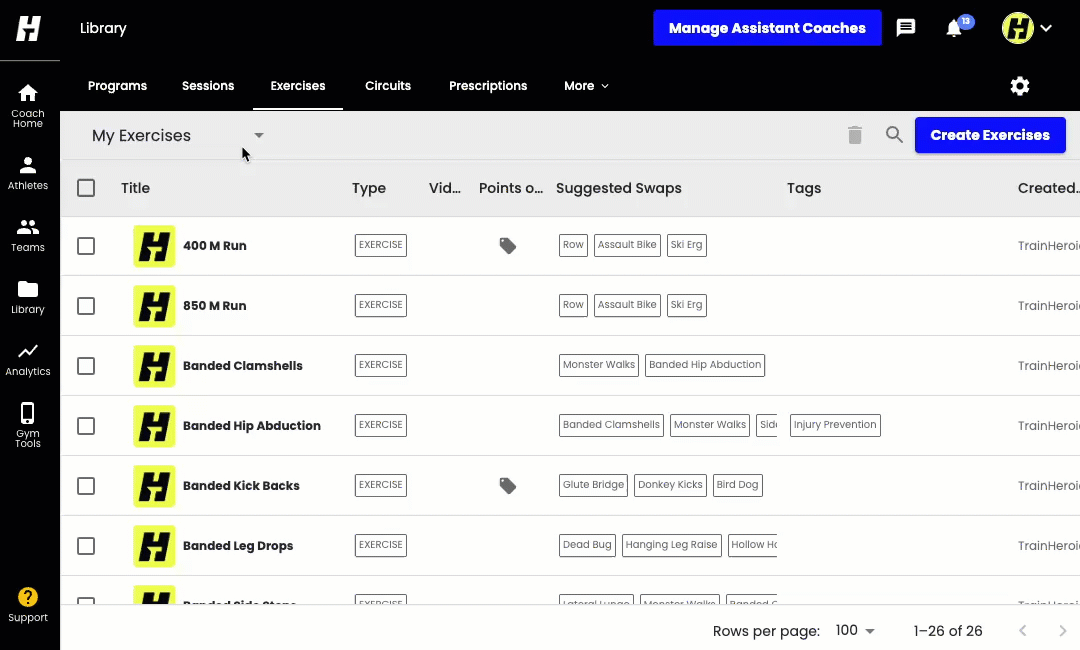The width and height of the screenshot is (1080, 650).
Task: Click the user profile avatar
Action: tap(1017, 28)
